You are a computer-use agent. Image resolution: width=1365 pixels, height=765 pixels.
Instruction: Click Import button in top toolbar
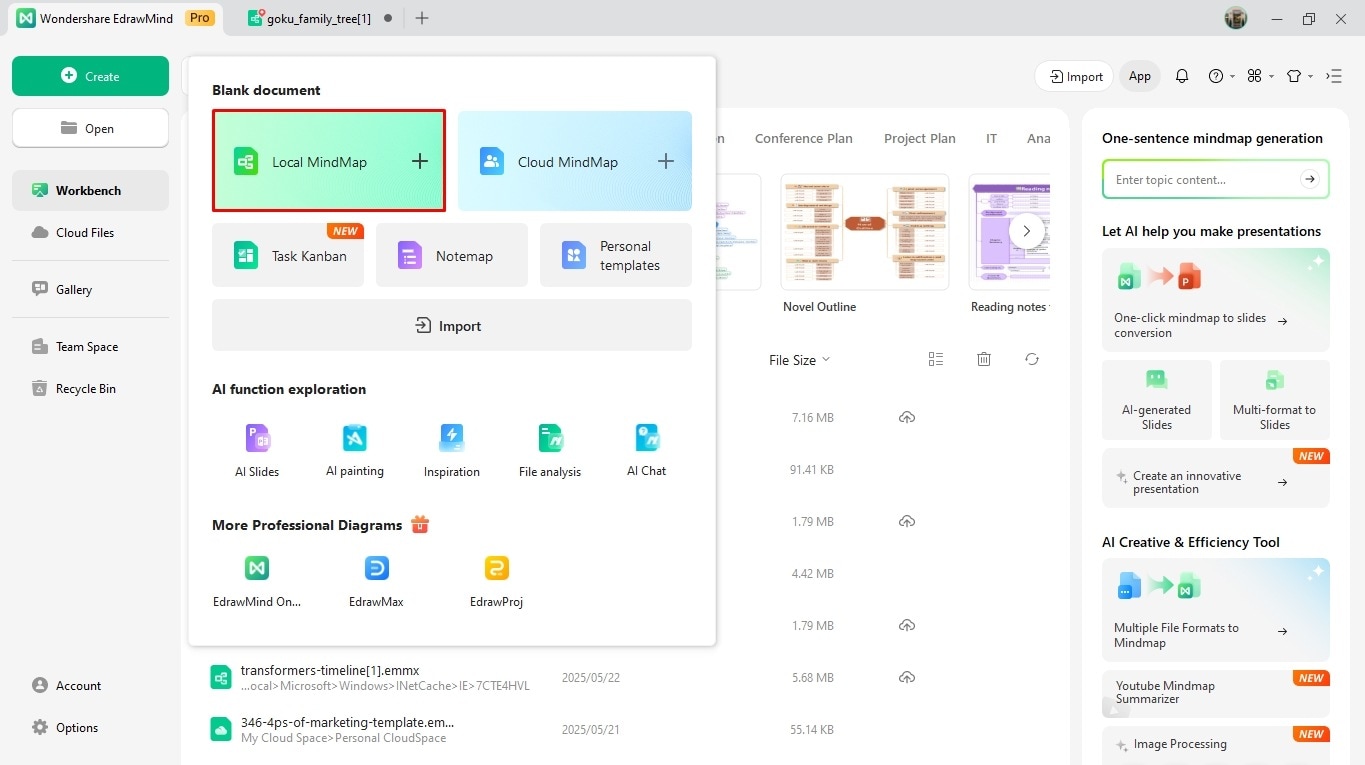pyautogui.click(x=1076, y=76)
